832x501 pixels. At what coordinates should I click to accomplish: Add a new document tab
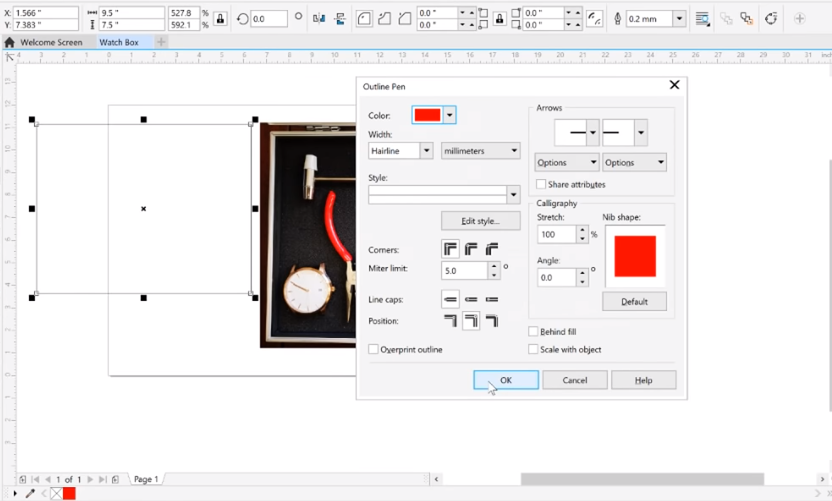point(161,41)
